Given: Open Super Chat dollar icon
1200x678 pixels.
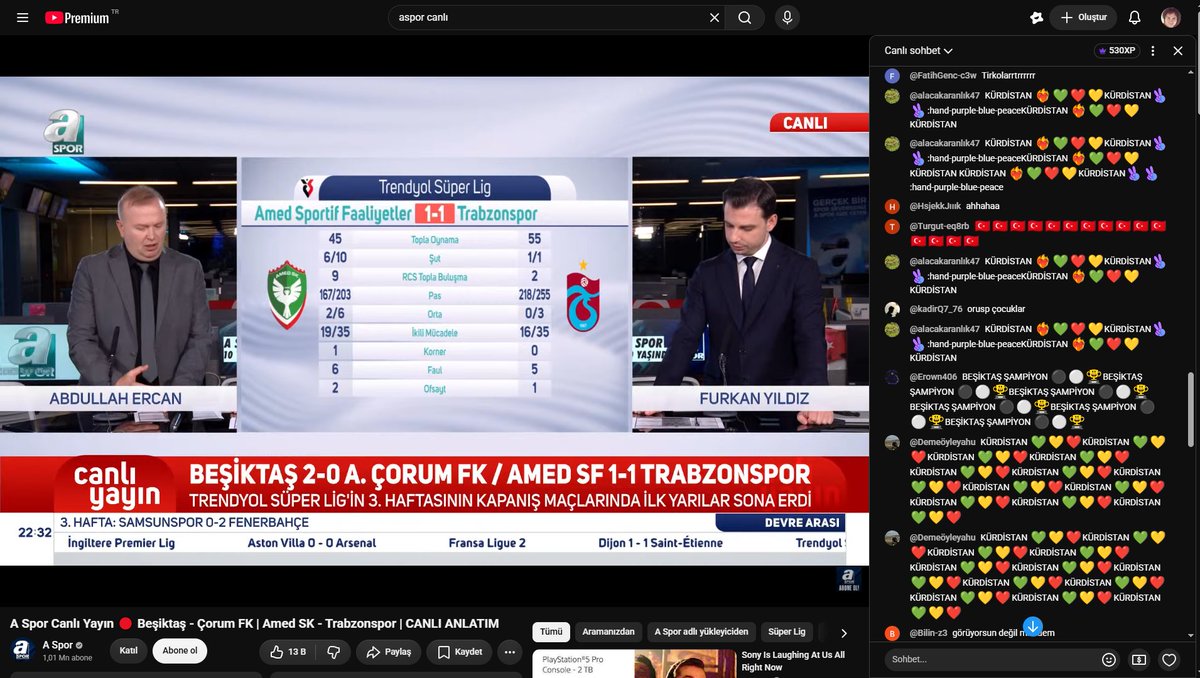Looking at the screenshot, I should (x=1138, y=660).
